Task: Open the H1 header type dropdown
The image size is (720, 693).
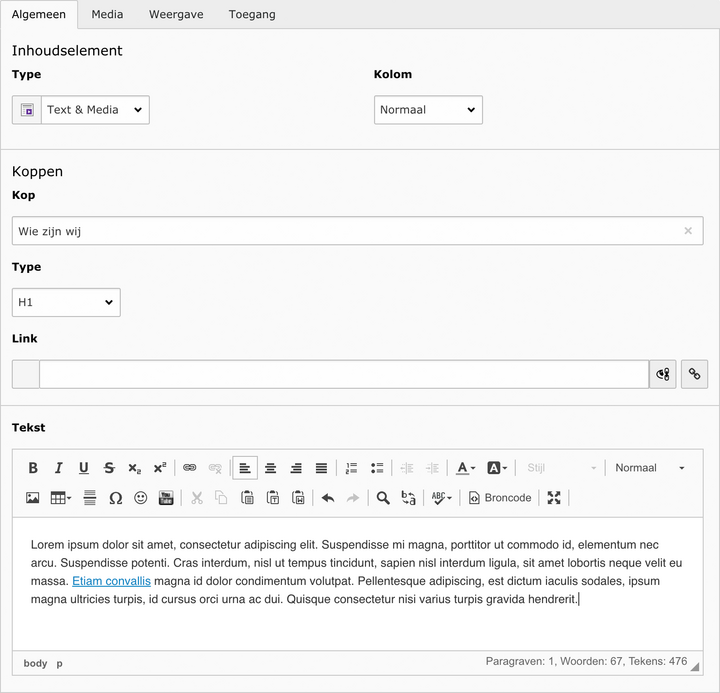Action: click(x=66, y=302)
